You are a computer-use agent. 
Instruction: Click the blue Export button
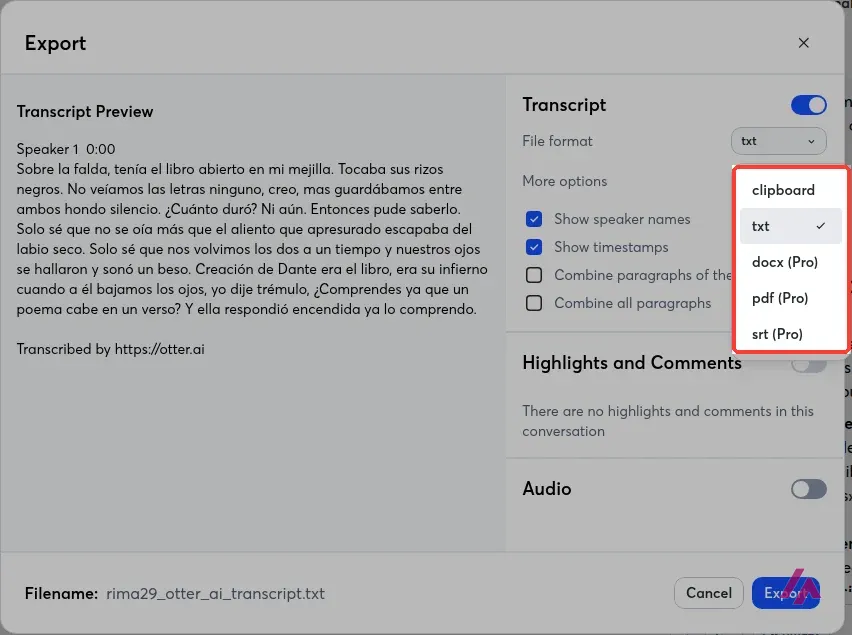[x=786, y=593]
